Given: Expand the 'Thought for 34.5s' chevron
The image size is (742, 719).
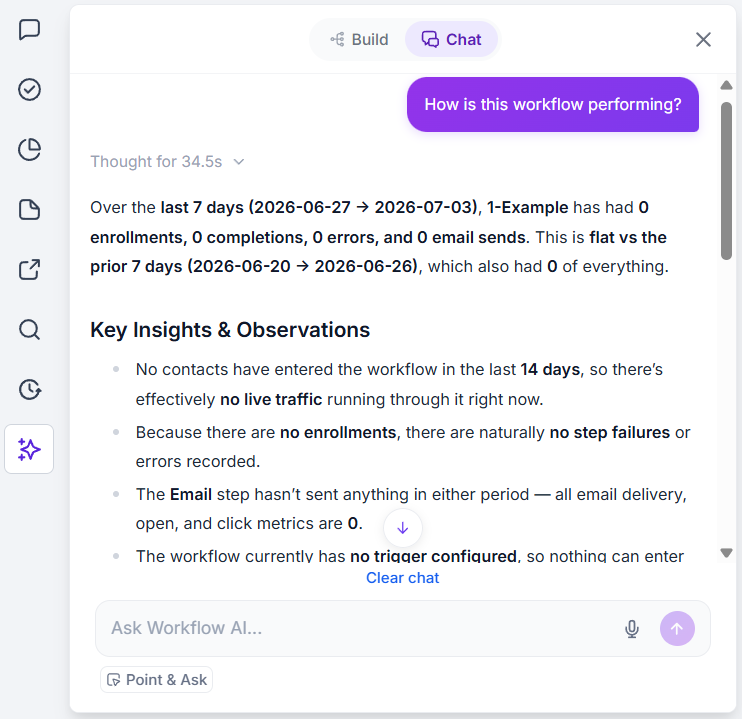Looking at the screenshot, I should 239,162.
